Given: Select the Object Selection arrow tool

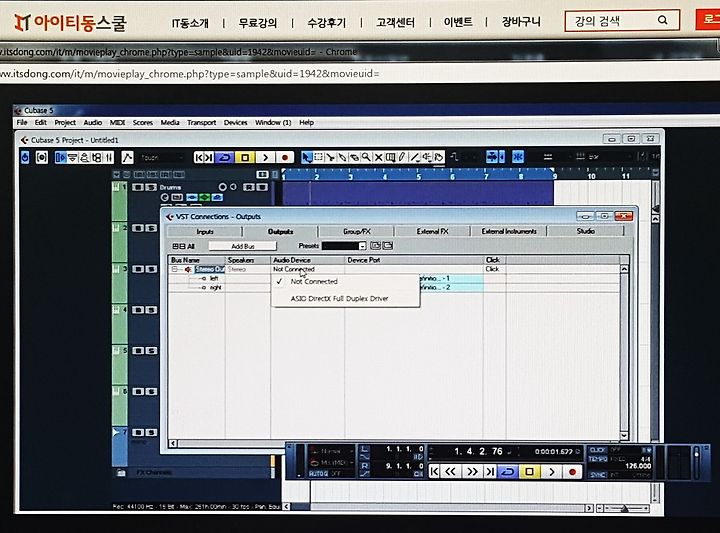Looking at the screenshot, I should click(x=306, y=157).
